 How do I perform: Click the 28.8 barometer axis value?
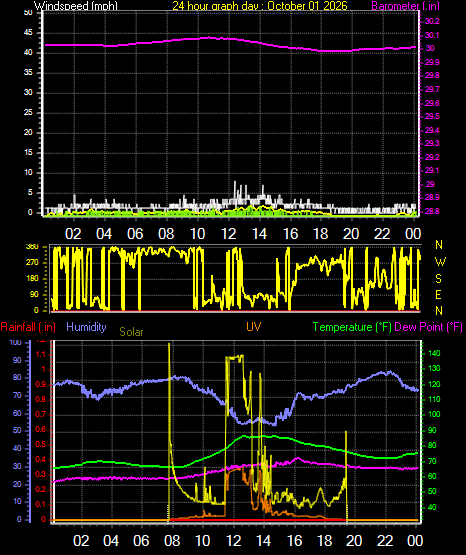pos(432,211)
